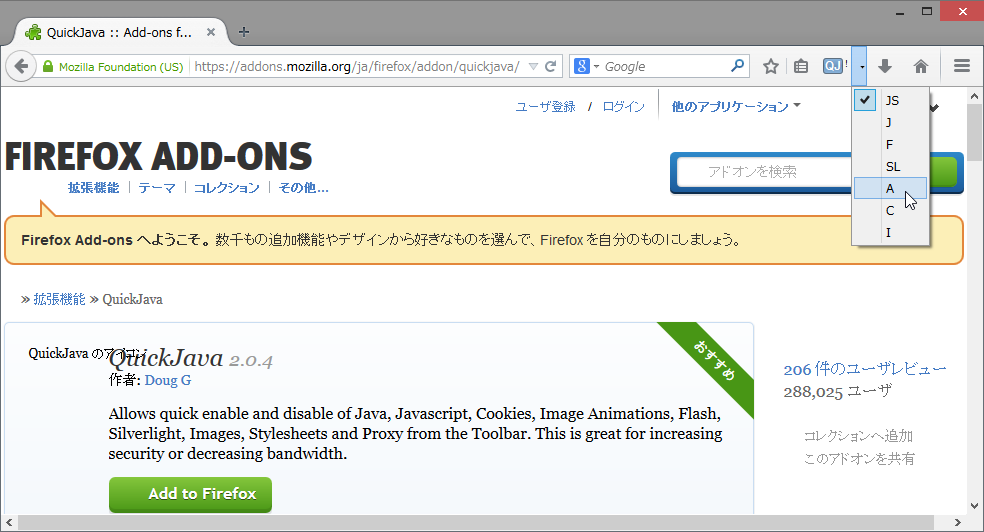The width and height of the screenshot is (984, 532).
Task: Click このアドオンを共有
Action: pos(858,459)
